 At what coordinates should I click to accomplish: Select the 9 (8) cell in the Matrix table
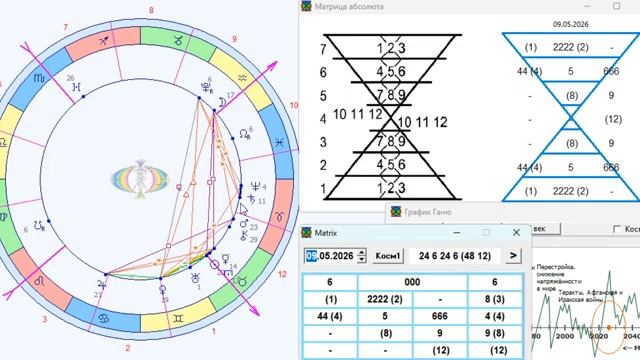[494, 333]
